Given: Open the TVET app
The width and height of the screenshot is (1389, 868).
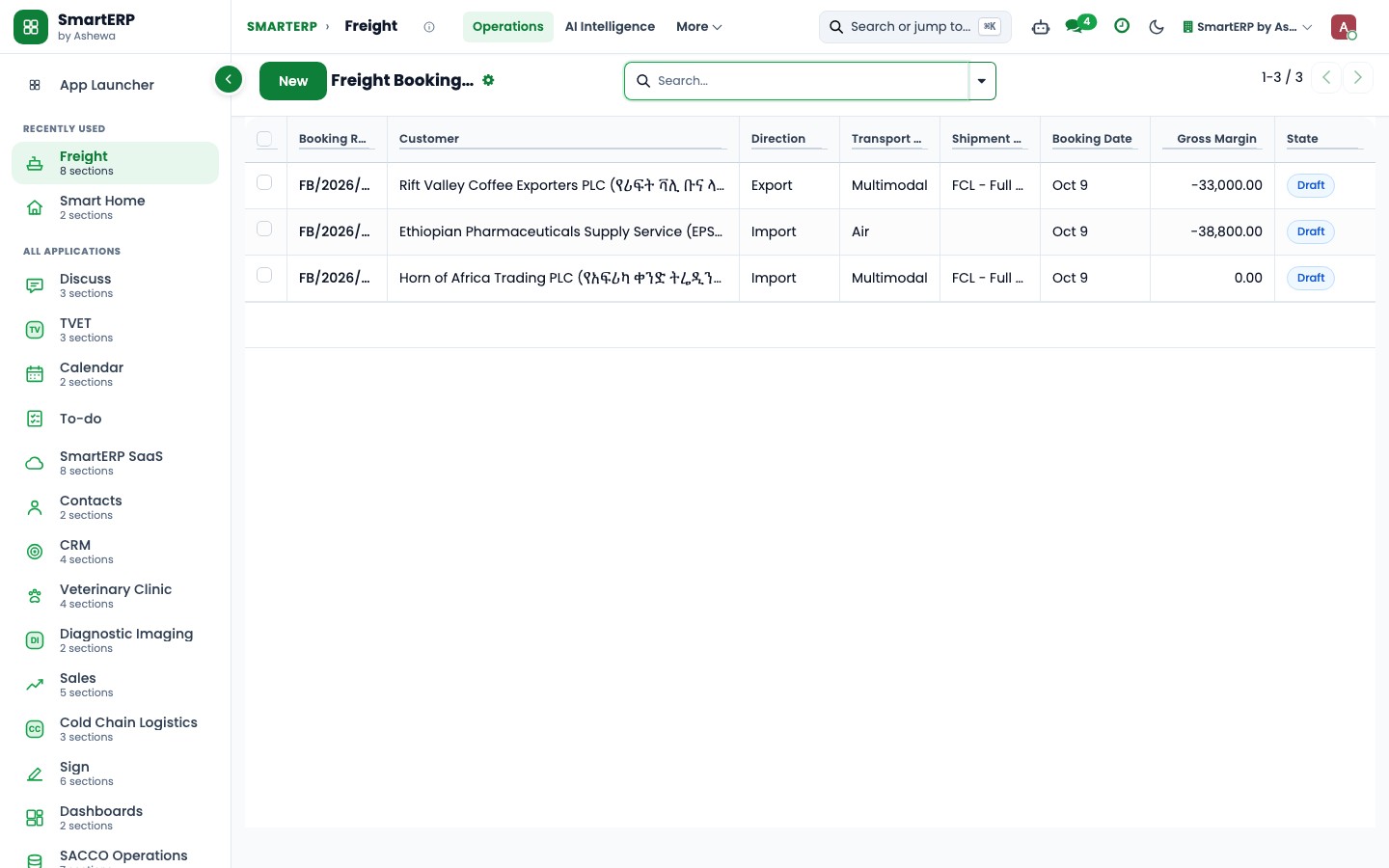Looking at the screenshot, I should pos(115,330).
